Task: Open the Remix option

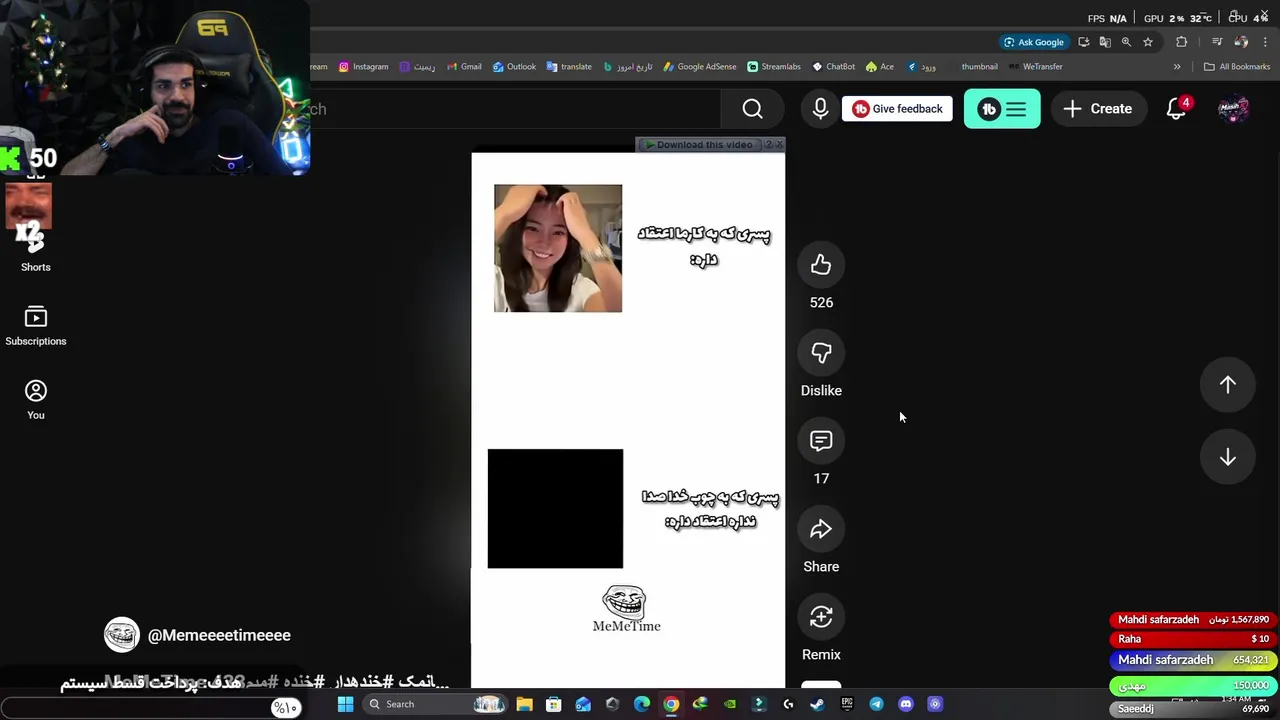Action: coord(821,617)
